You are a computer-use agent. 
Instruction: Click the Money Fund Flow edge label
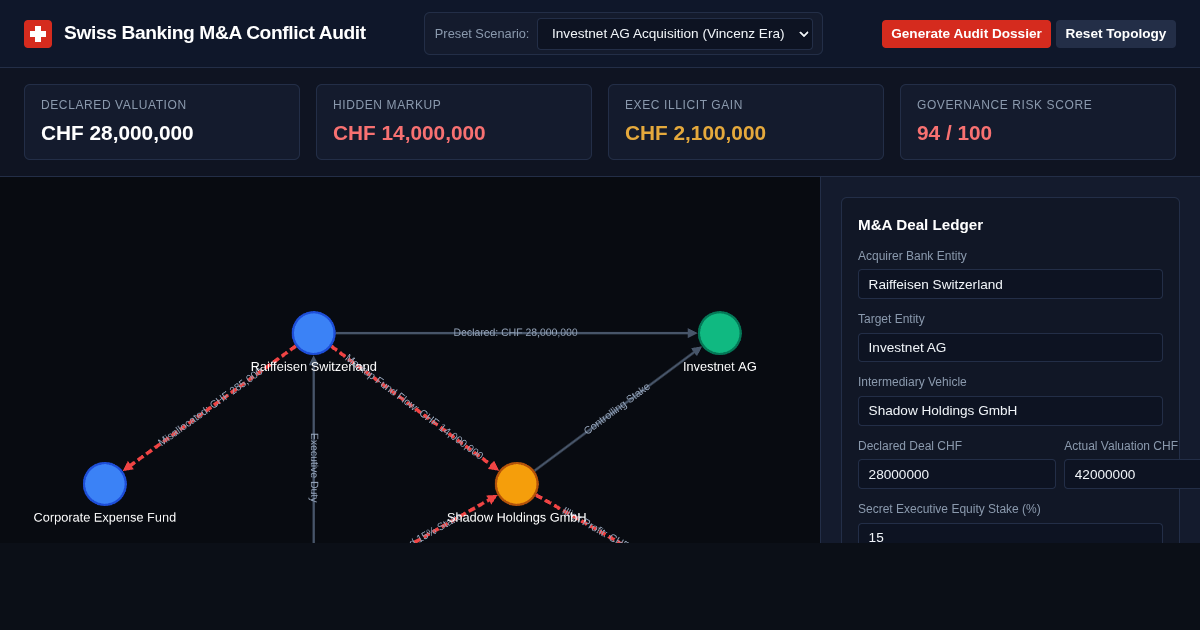414,406
